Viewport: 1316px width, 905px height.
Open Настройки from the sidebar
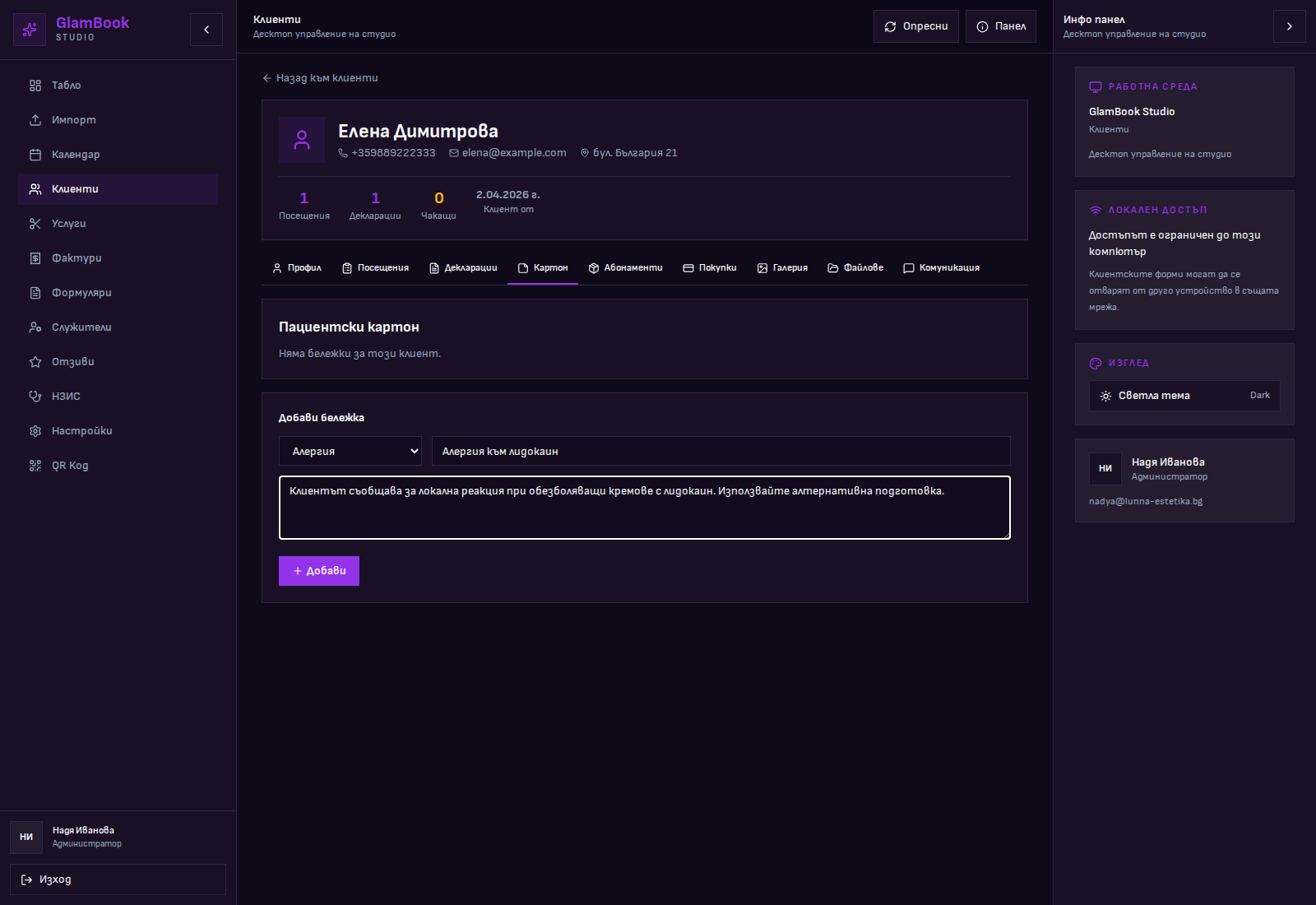(x=81, y=431)
